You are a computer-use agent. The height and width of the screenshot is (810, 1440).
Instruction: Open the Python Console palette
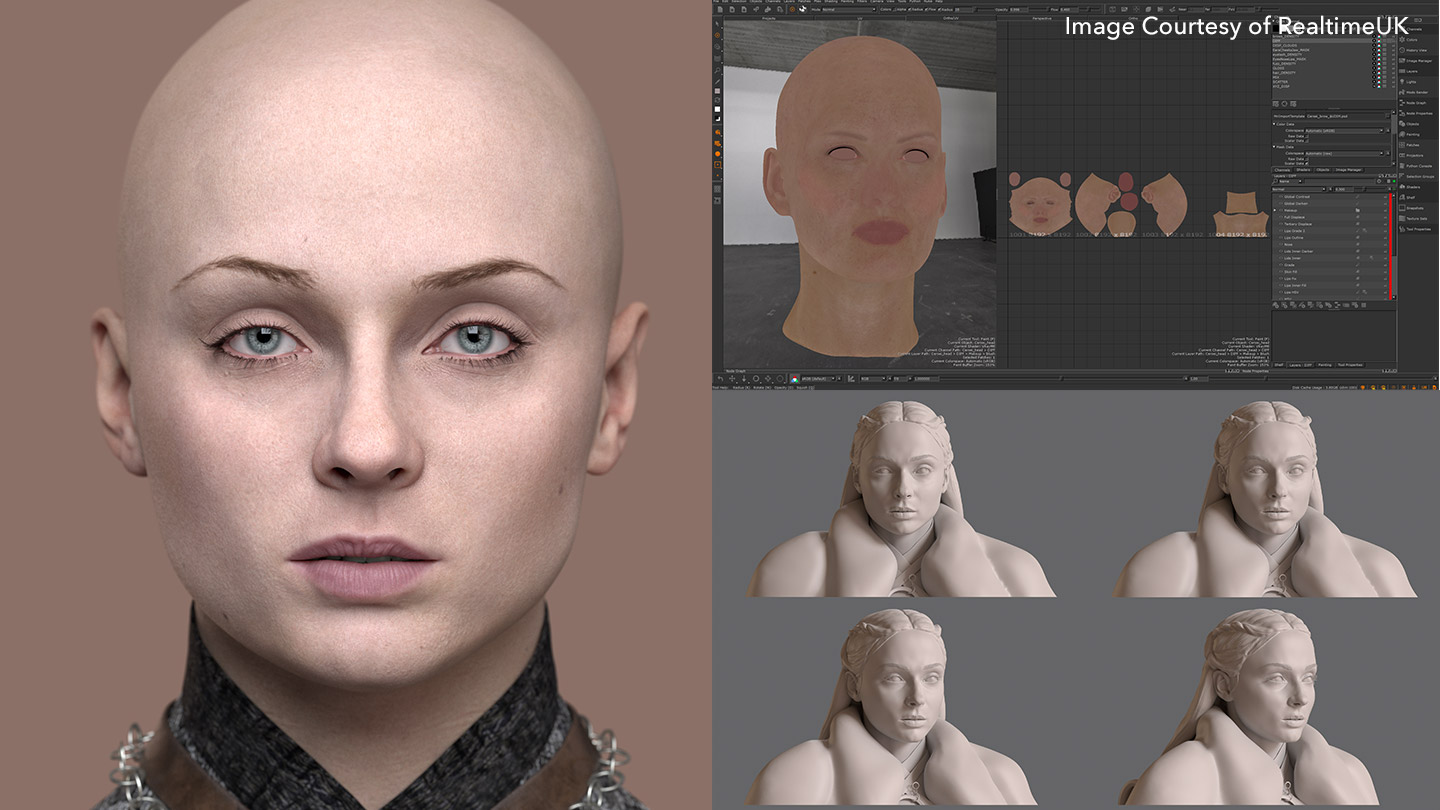point(1418,165)
